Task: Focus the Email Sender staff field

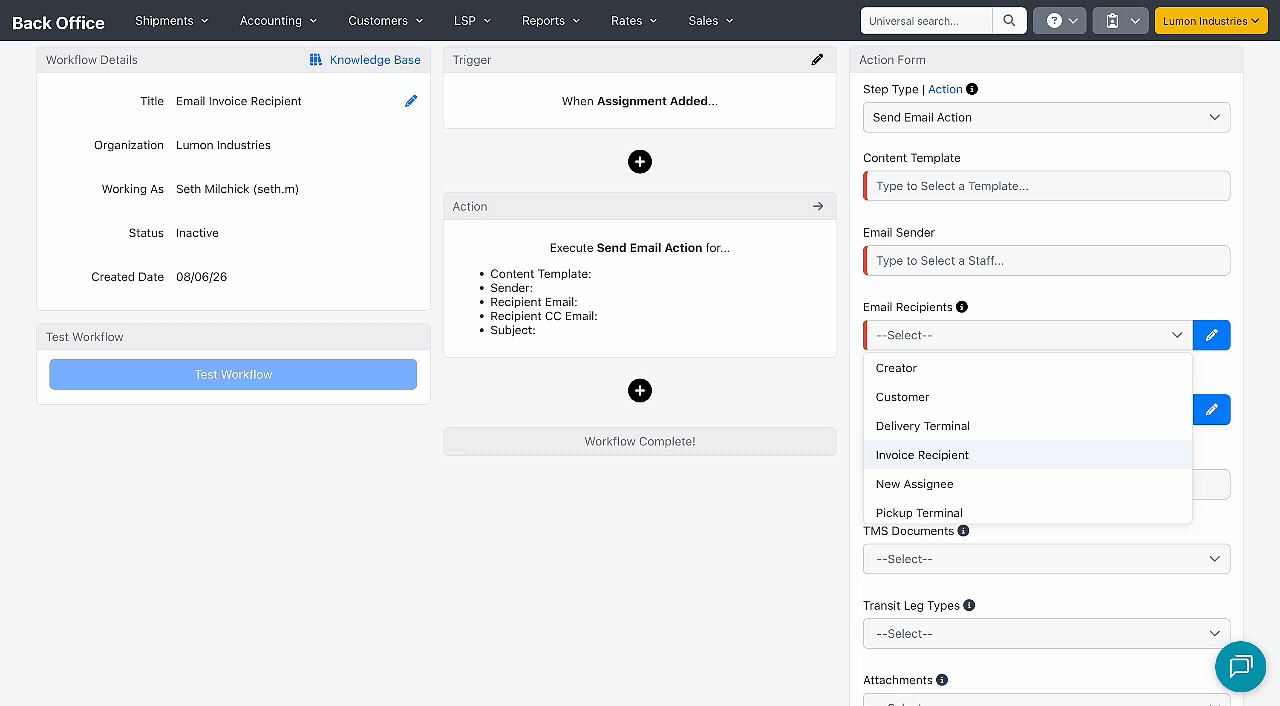Action: pyautogui.click(x=1047, y=260)
